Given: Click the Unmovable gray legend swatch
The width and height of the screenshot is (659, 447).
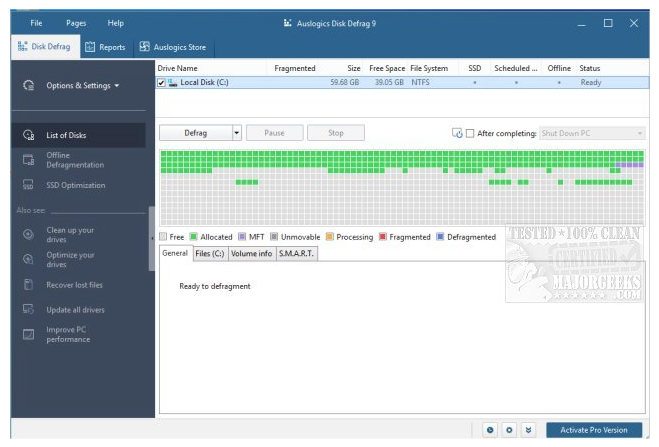Looking at the screenshot, I should click(x=274, y=237).
